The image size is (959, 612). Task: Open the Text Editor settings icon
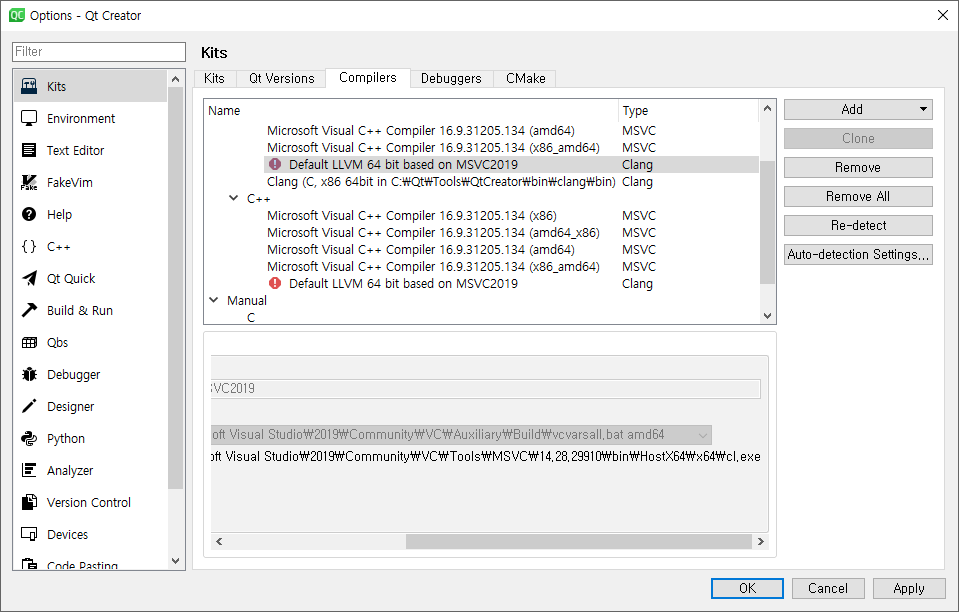click(x=29, y=151)
